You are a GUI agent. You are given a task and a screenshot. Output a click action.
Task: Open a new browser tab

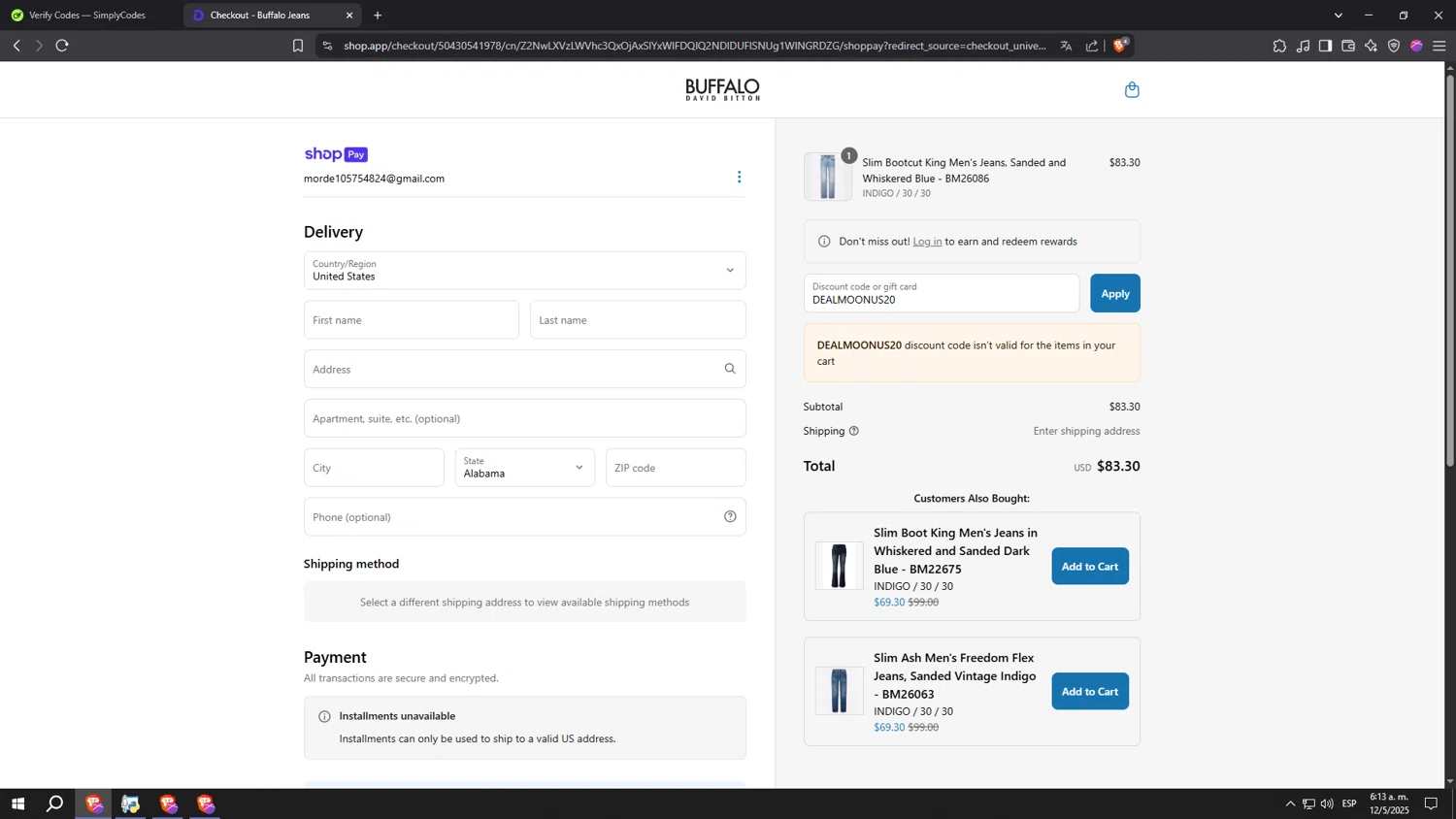378,16
